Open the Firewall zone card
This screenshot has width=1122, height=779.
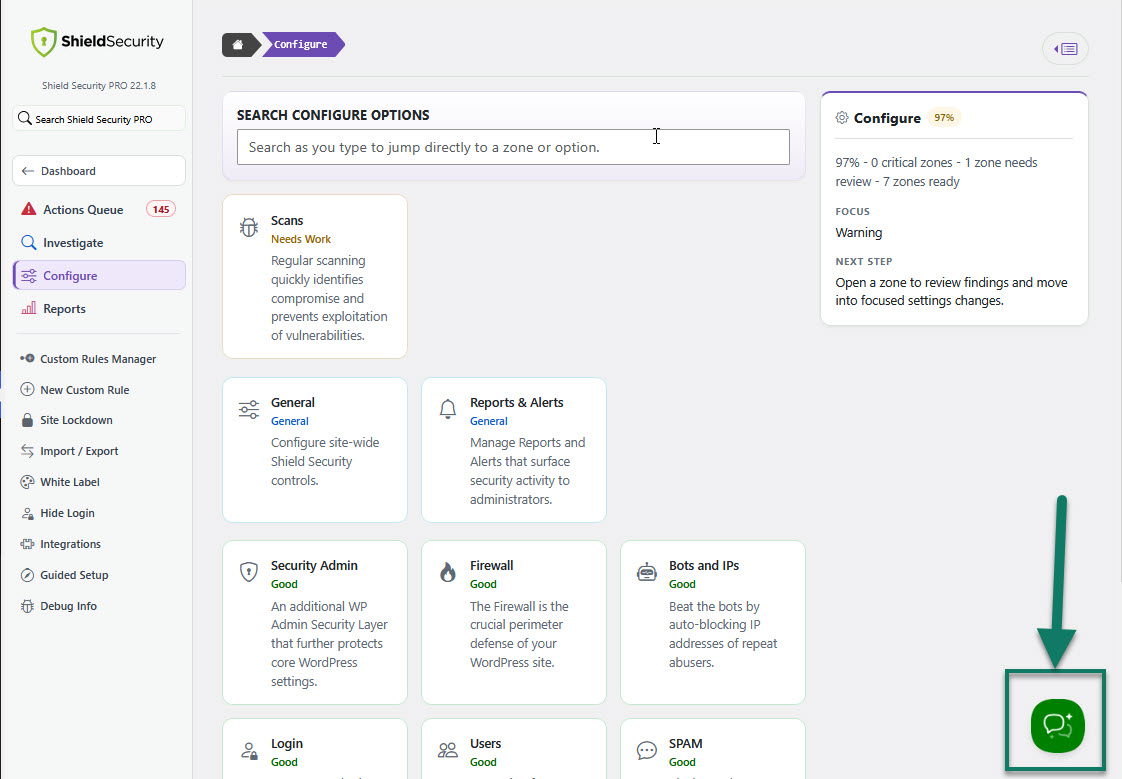point(514,622)
